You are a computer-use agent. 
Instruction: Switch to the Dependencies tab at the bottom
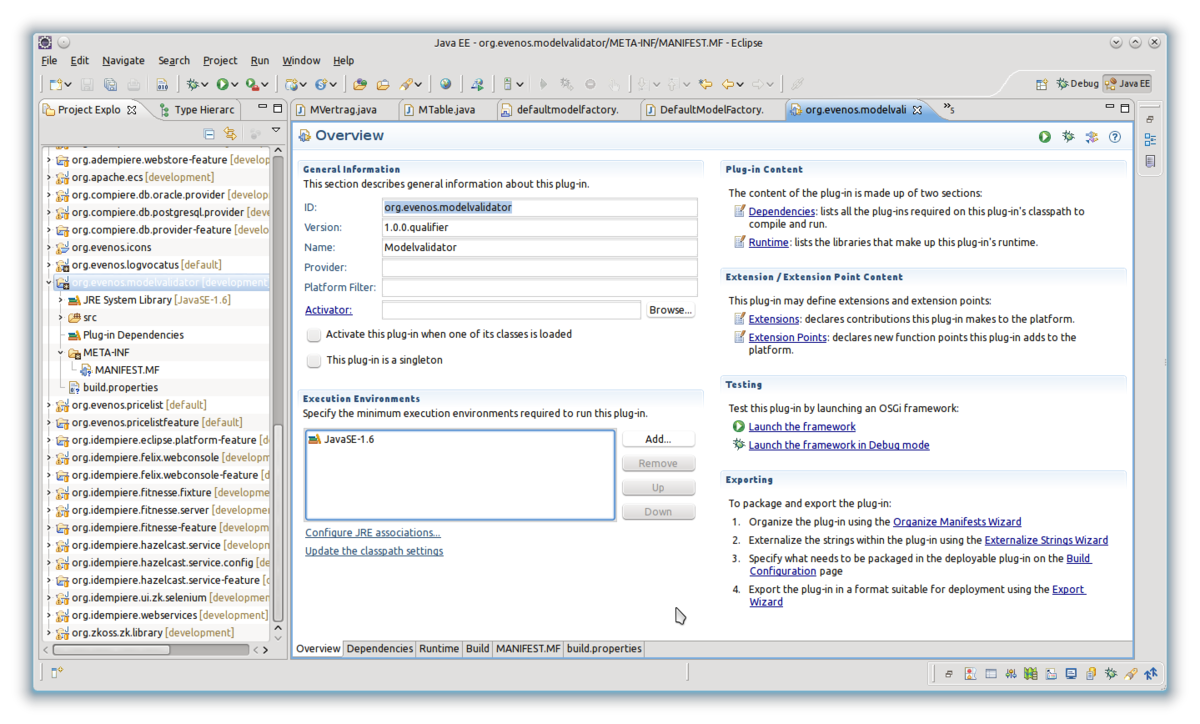point(379,649)
